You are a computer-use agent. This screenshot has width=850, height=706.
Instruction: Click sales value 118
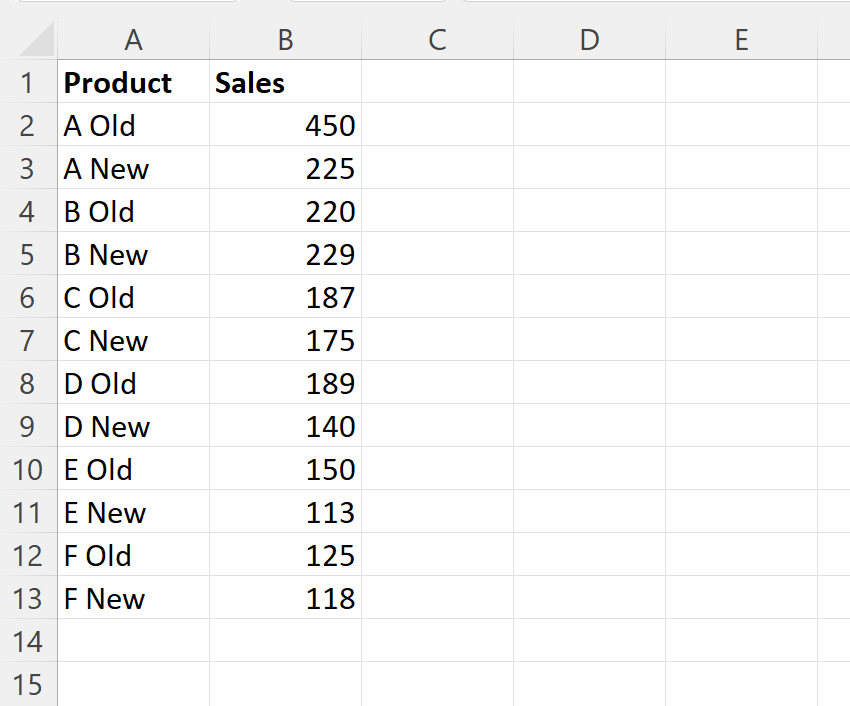286,598
